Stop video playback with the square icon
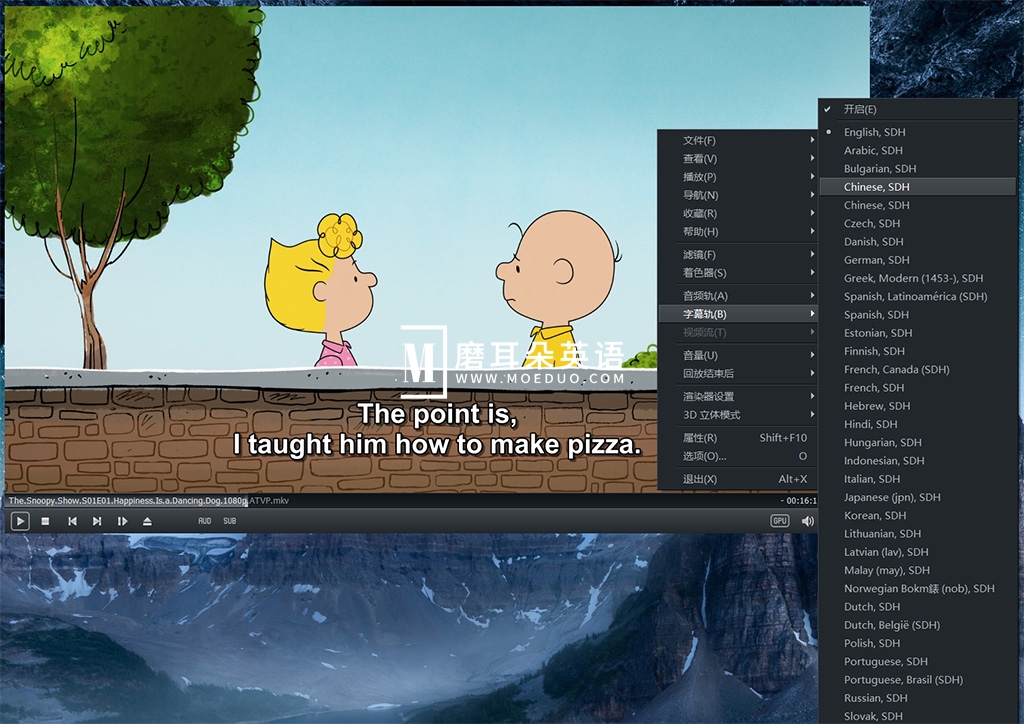The height and width of the screenshot is (724, 1024). (45, 521)
